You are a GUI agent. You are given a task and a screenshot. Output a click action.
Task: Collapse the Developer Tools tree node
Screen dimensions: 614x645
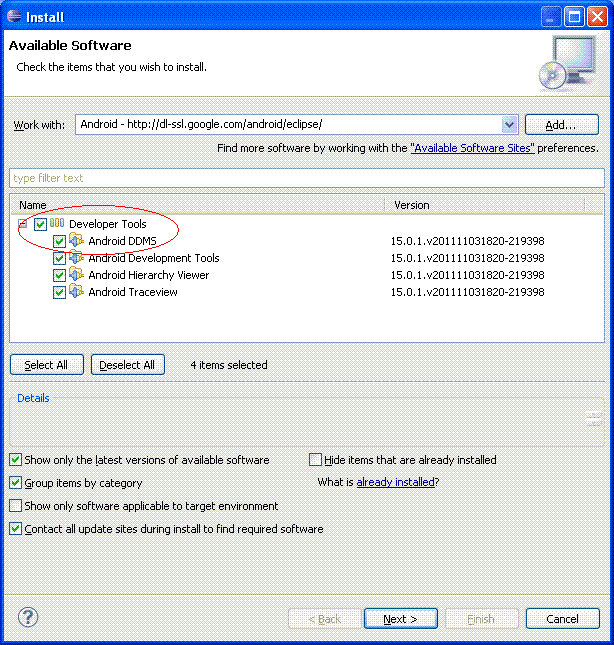pyautogui.click(x=23, y=224)
